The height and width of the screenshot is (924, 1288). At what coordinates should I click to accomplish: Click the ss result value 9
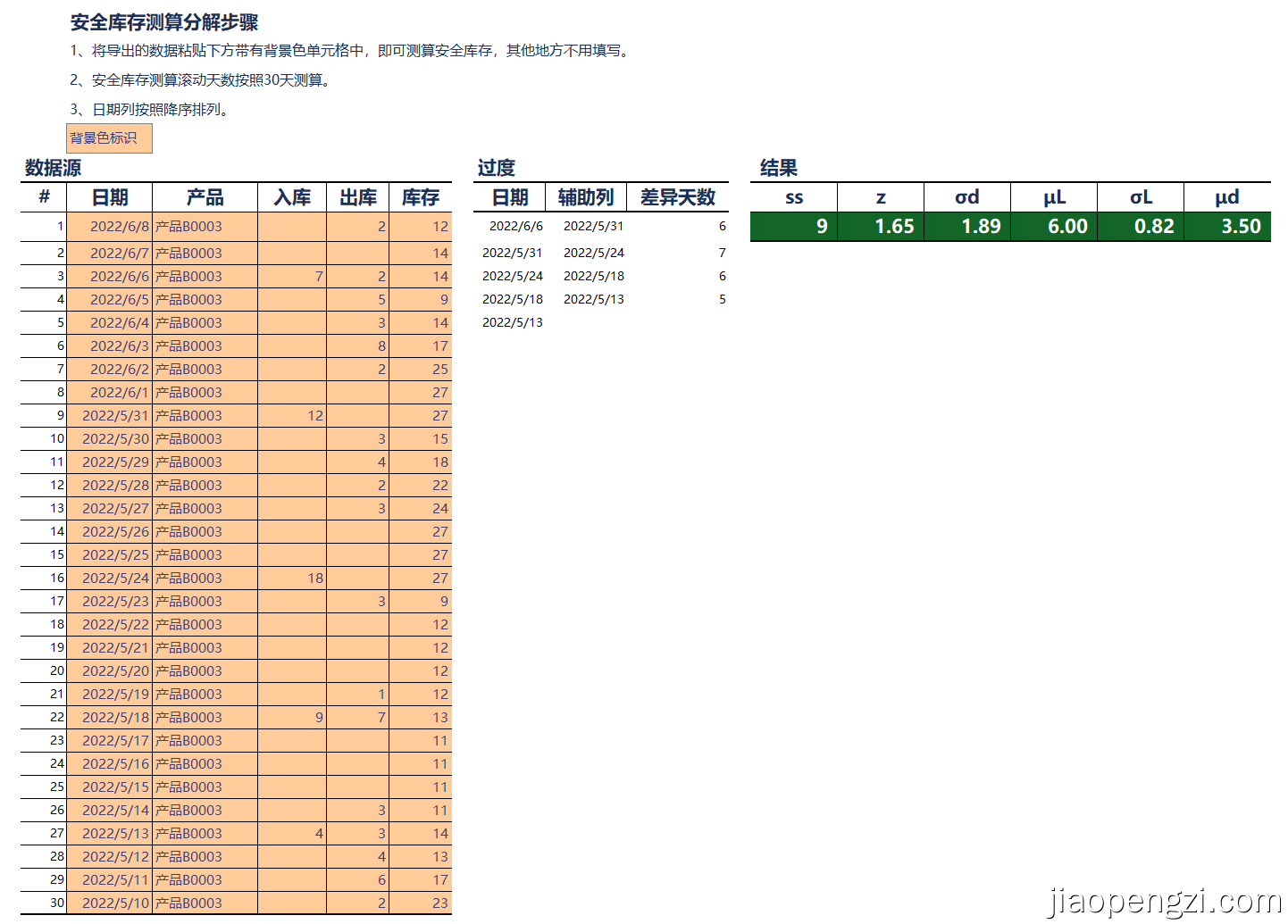(794, 227)
